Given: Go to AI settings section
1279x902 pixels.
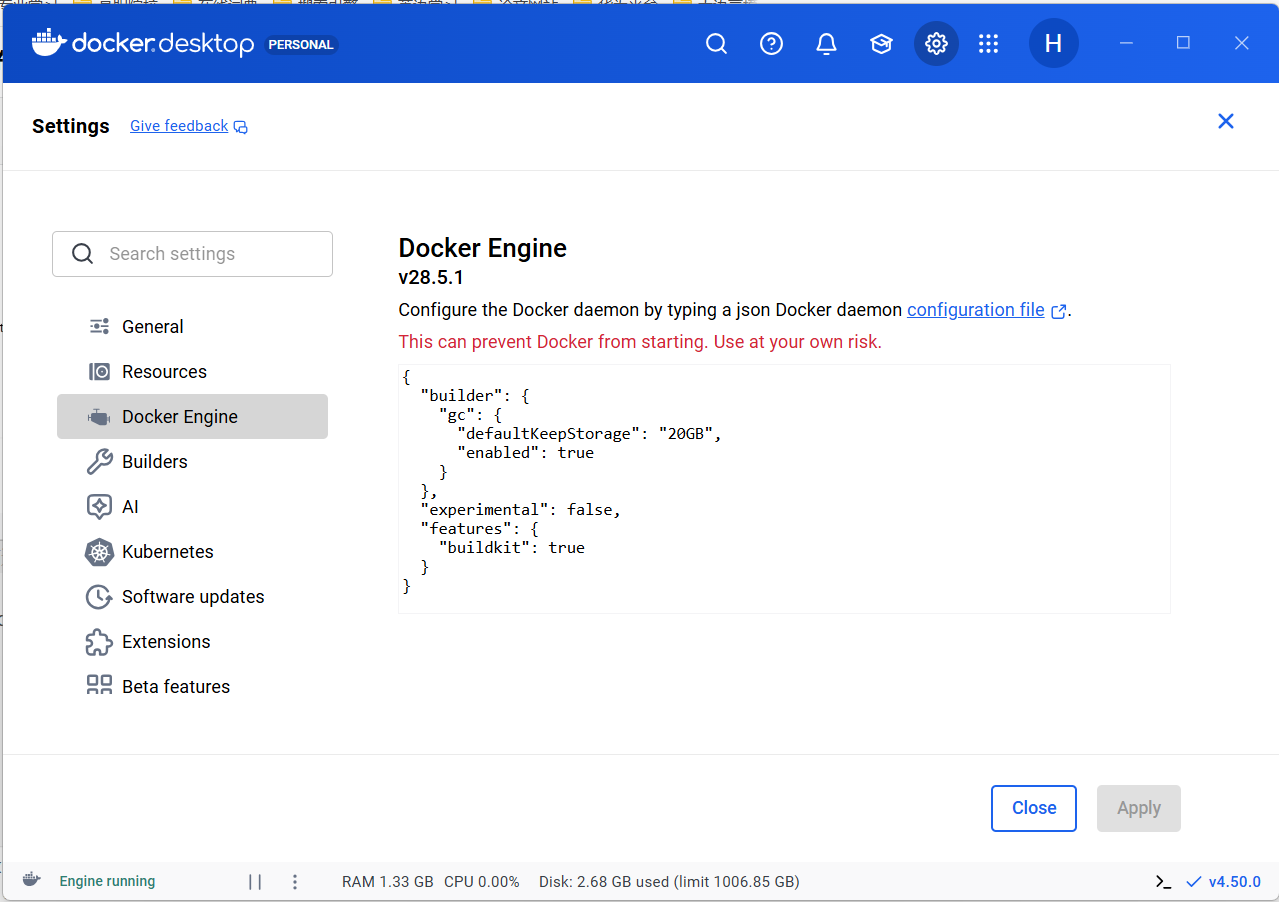Looking at the screenshot, I should (192, 506).
